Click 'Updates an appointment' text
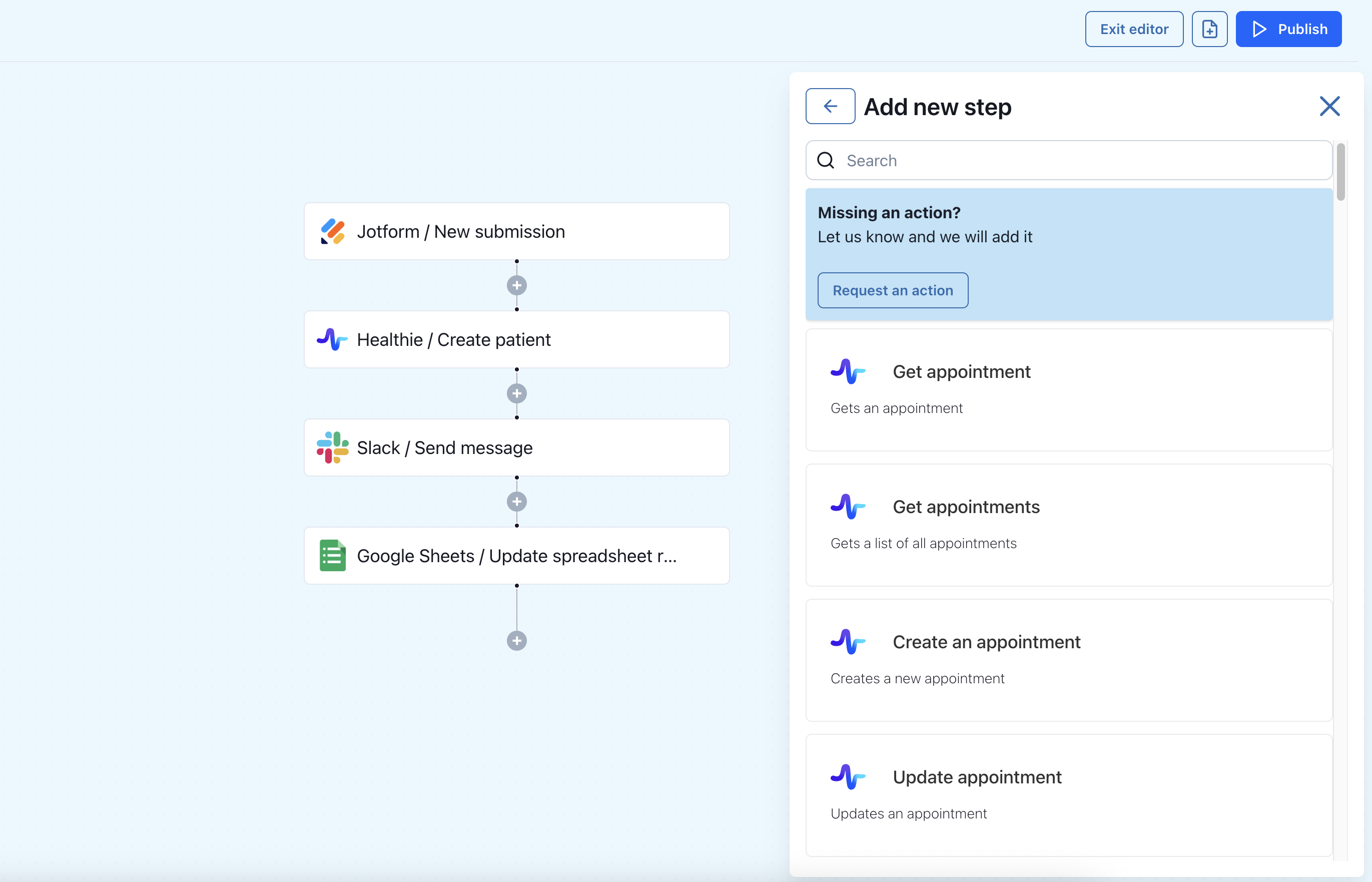The width and height of the screenshot is (1372, 882). [x=908, y=814]
